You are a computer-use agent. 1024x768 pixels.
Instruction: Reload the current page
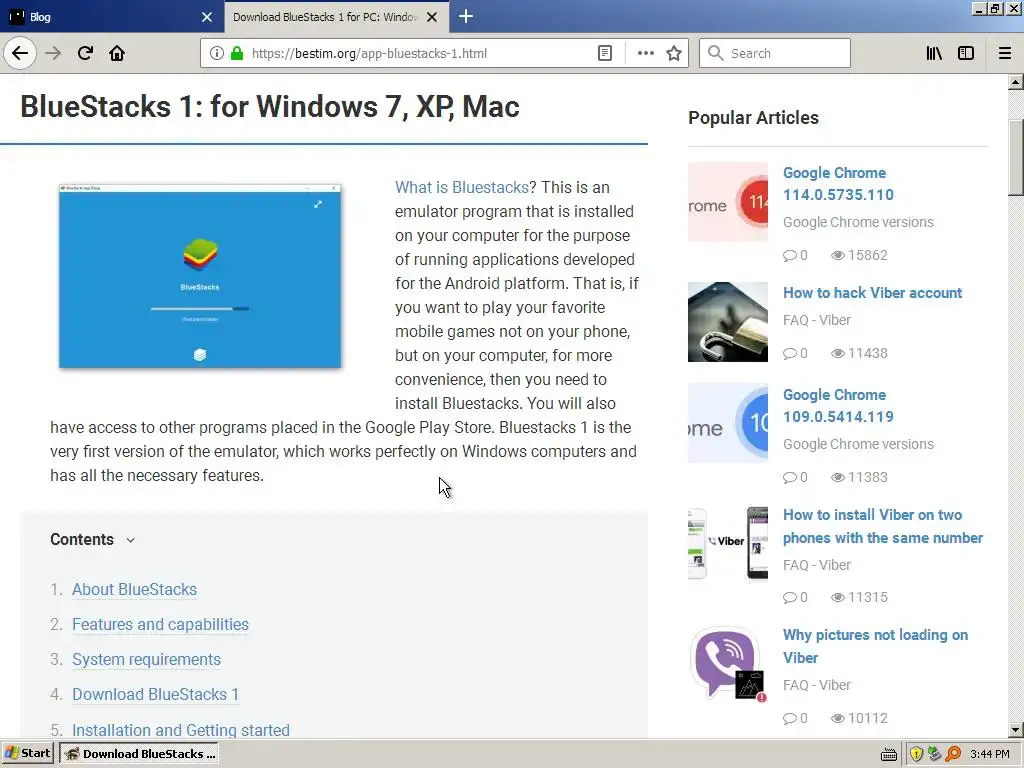tap(85, 53)
